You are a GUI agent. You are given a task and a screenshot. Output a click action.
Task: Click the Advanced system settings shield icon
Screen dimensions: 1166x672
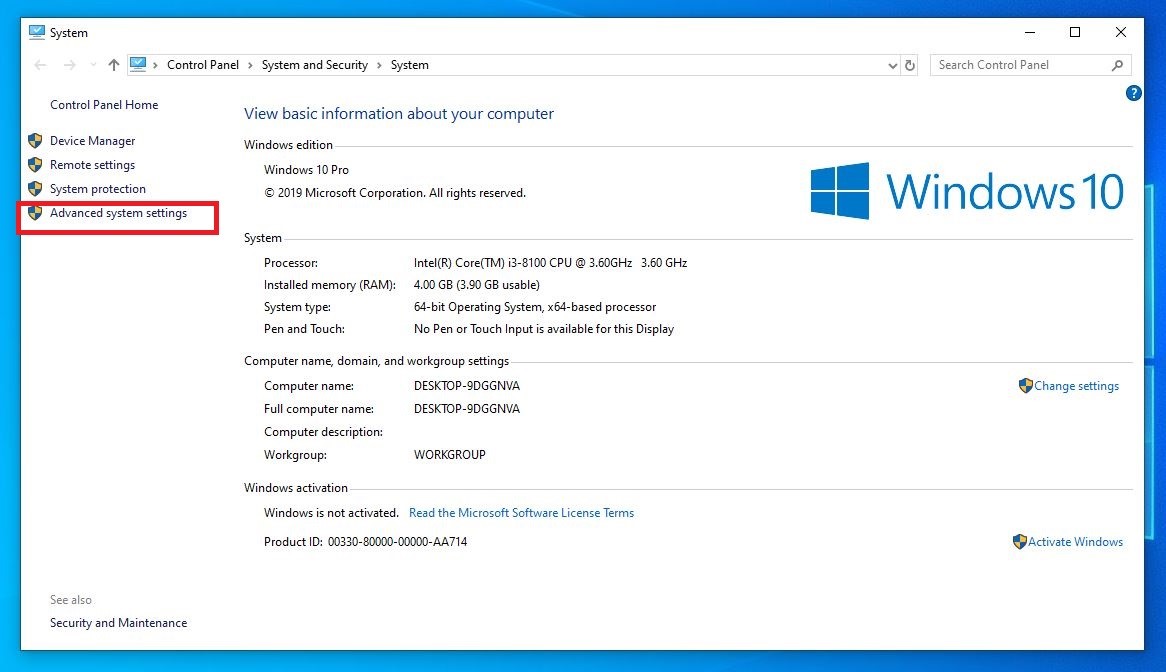35,213
